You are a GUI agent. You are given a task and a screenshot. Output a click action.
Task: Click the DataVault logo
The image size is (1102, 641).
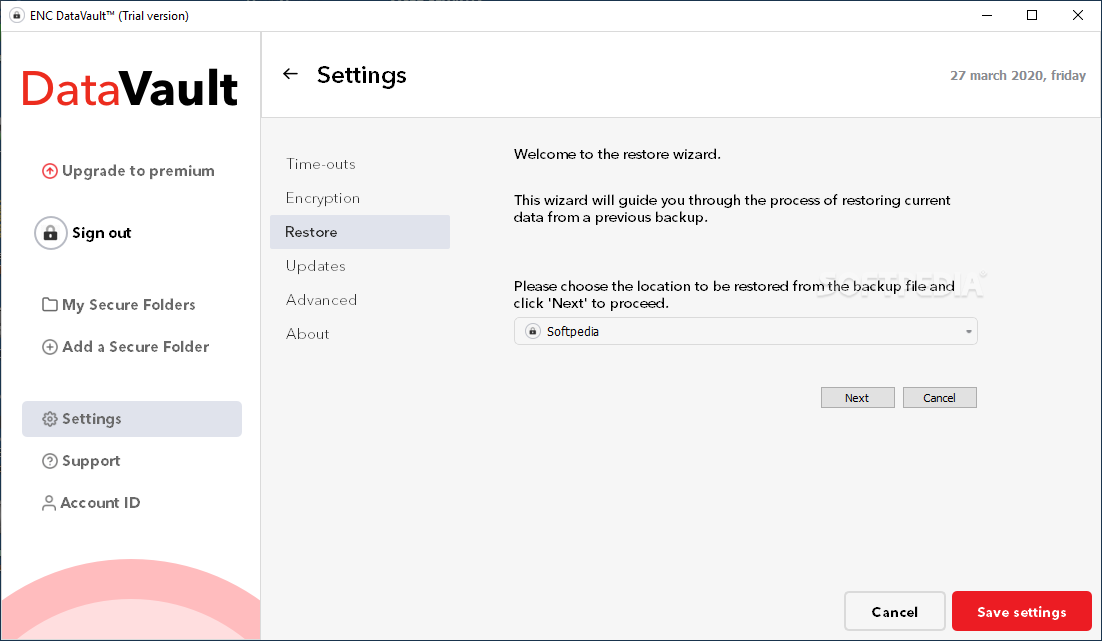pyautogui.click(x=130, y=89)
